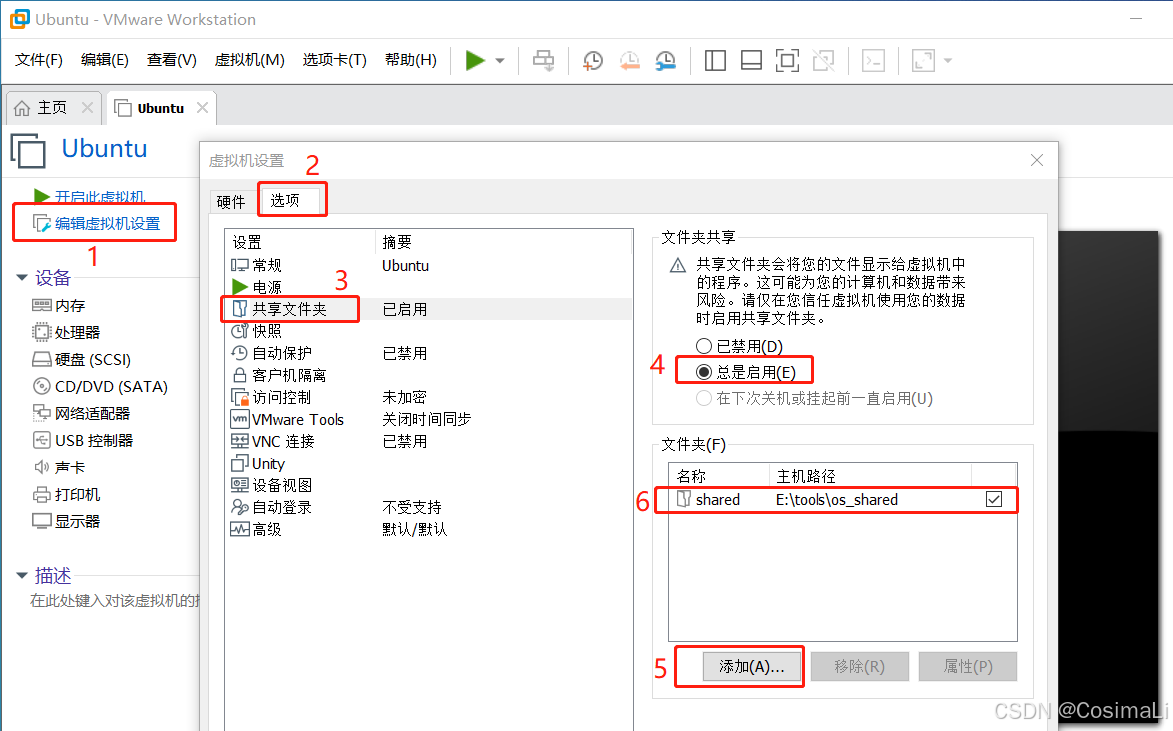Click the stretch guest display icon

tap(923, 61)
